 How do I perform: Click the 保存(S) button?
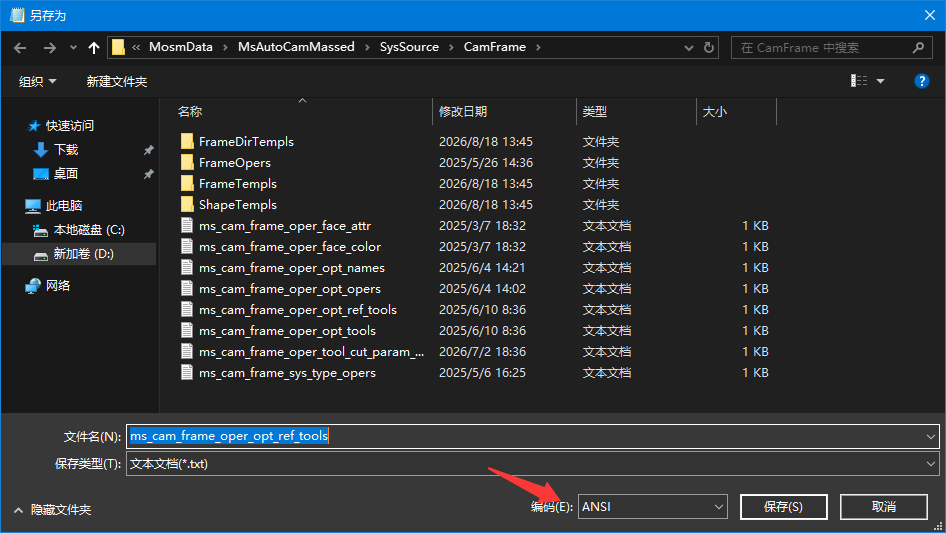(783, 506)
